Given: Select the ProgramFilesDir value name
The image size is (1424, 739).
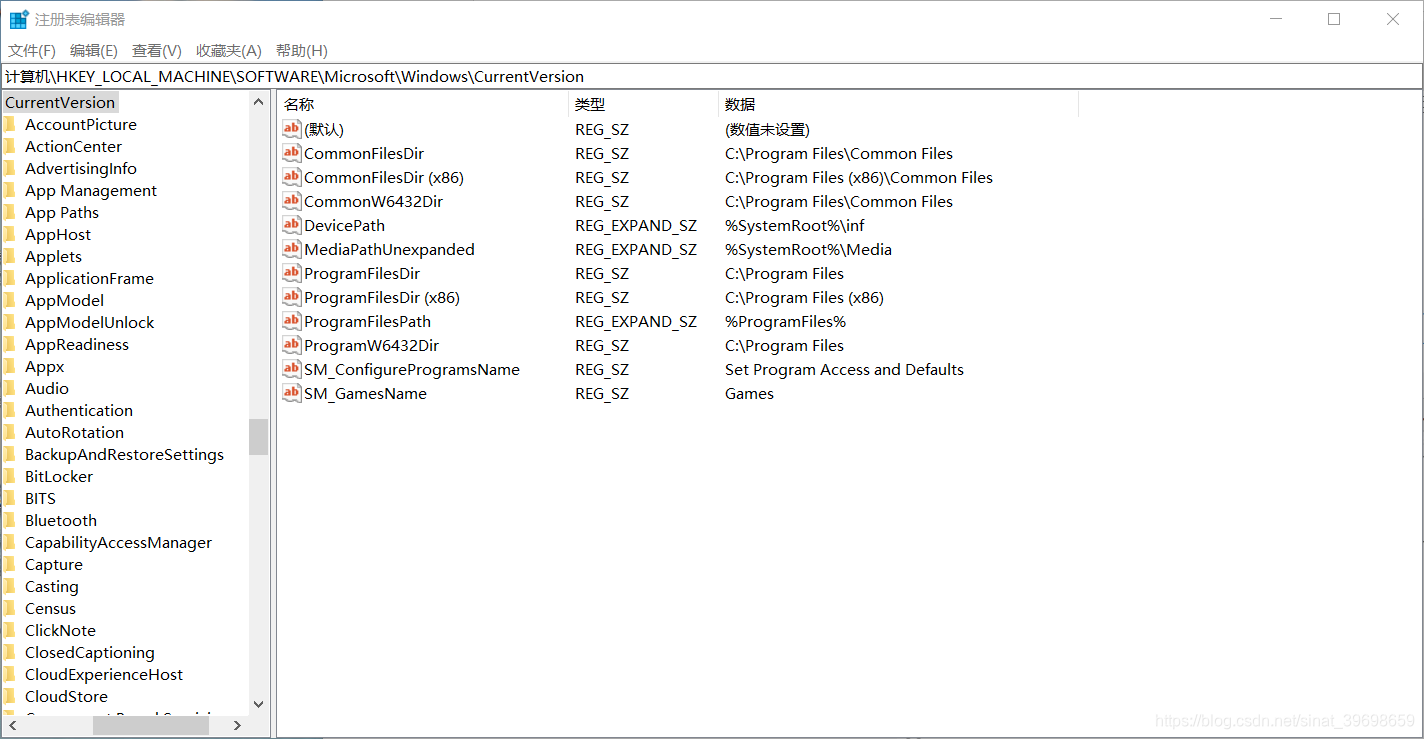Looking at the screenshot, I should 362,273.
